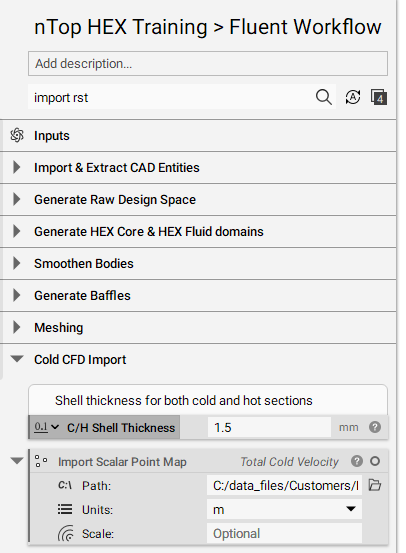The height and width of the screenshot is (553, 406).
Task: Open the 0.1 type dropdown for shell thickness
Action: [x=47, y=427]
